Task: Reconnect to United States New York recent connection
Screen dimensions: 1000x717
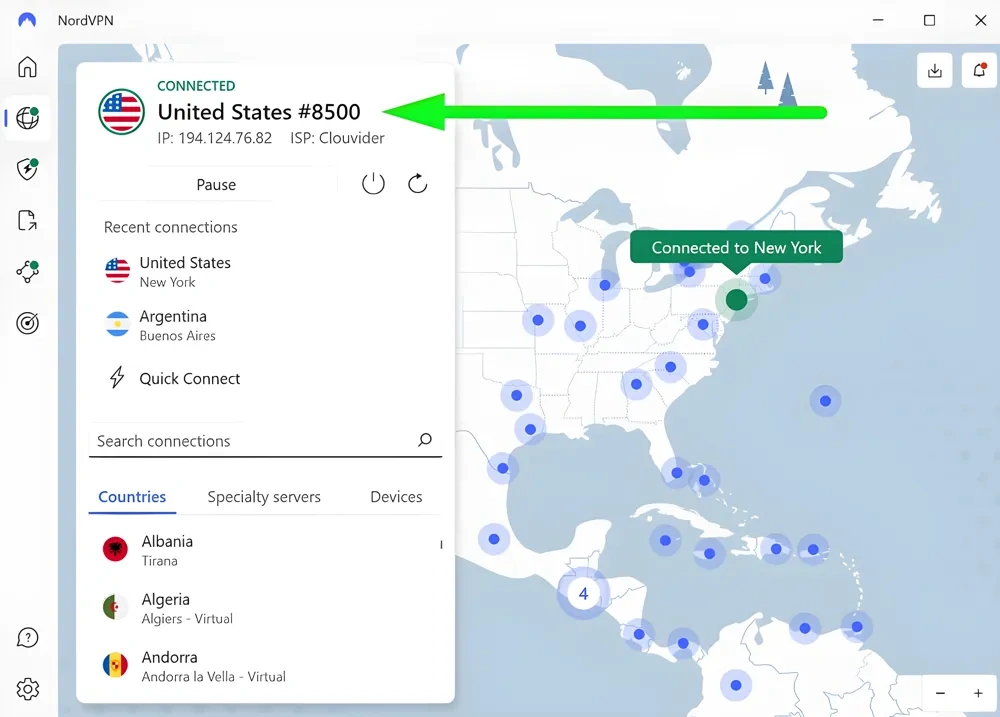Action: (x=265, y=271)
